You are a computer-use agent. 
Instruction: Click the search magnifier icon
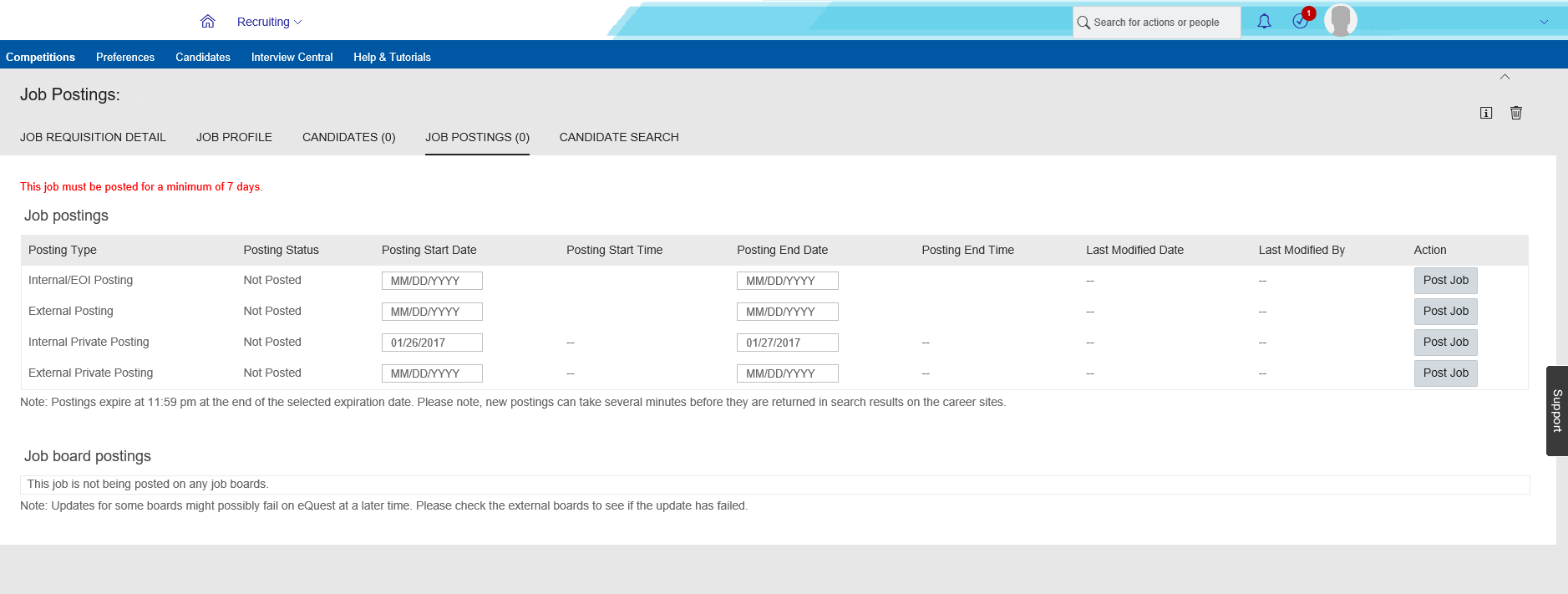pos(1083,23)
